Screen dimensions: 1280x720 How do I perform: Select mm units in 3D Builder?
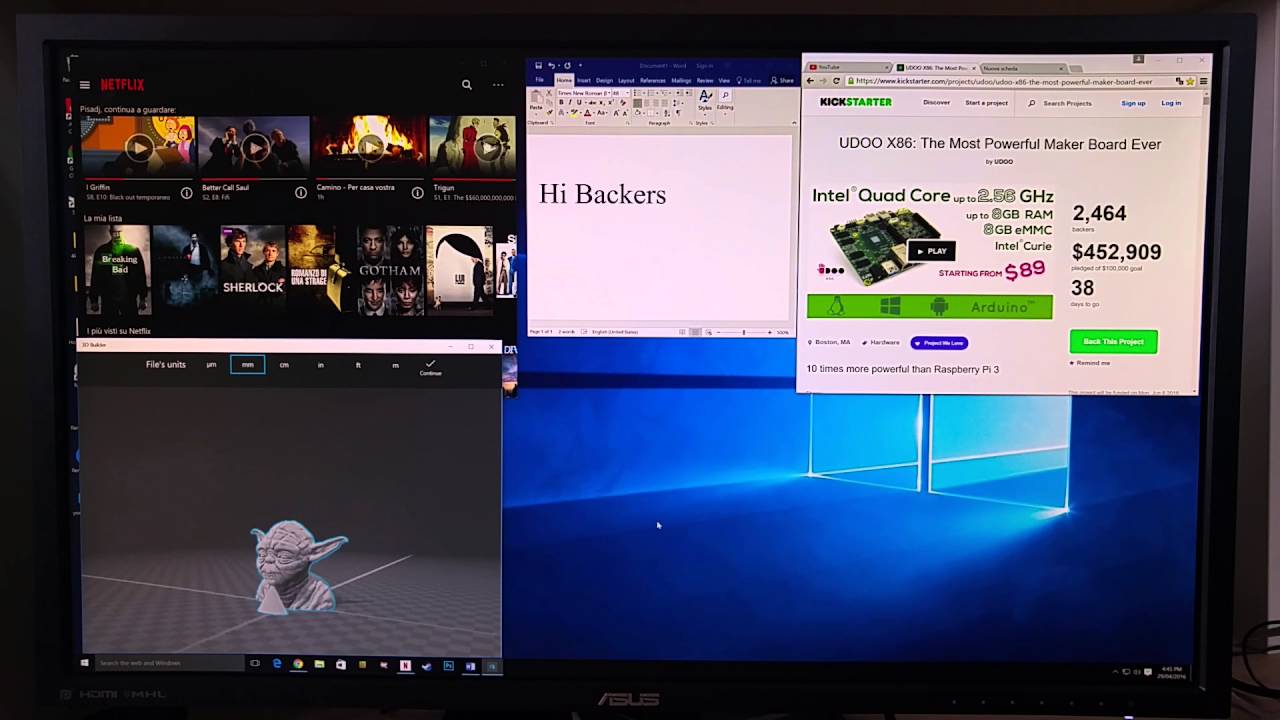pos(248,365)
